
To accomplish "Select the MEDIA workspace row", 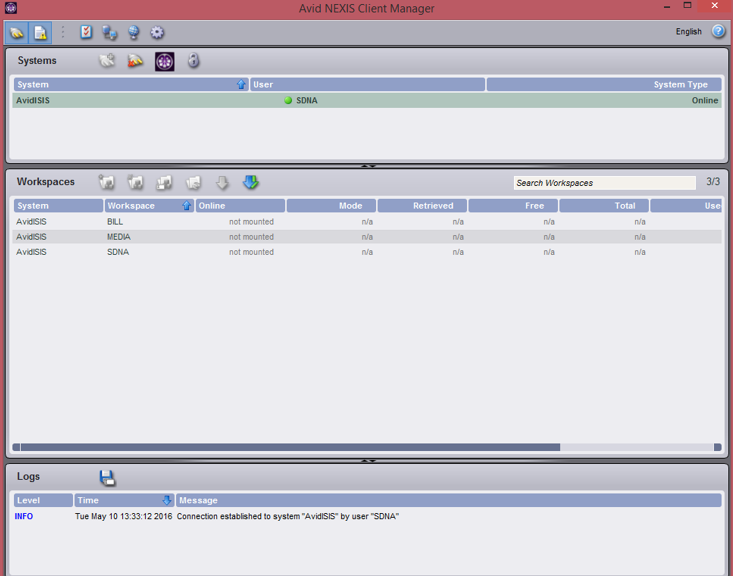I will click(x=367, y=237).
